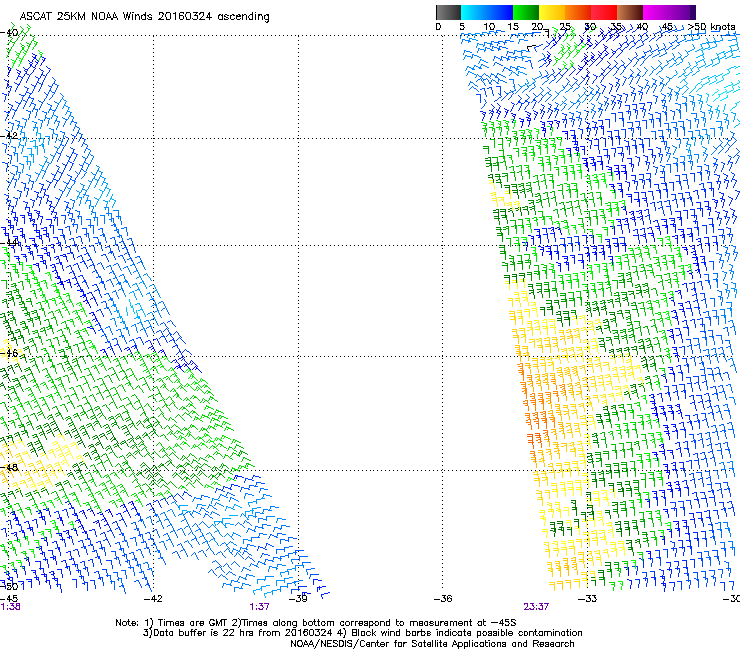The image size is (740, 650).
Task: Click the magenta 40-45 knots legend swatch
Action: [x=656, y=12]
